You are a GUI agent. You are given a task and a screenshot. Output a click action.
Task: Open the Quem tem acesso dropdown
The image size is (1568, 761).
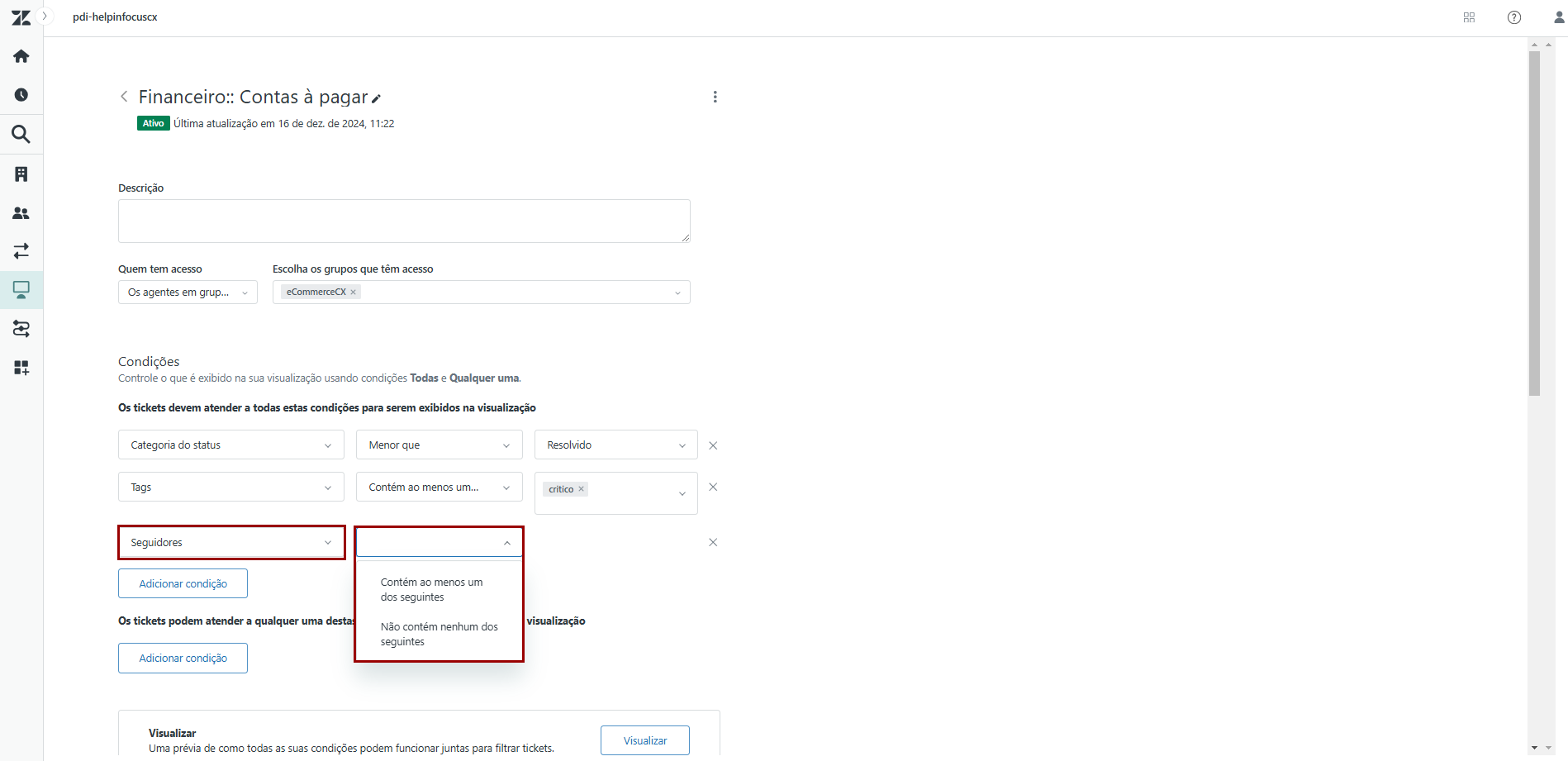(188, 293)
